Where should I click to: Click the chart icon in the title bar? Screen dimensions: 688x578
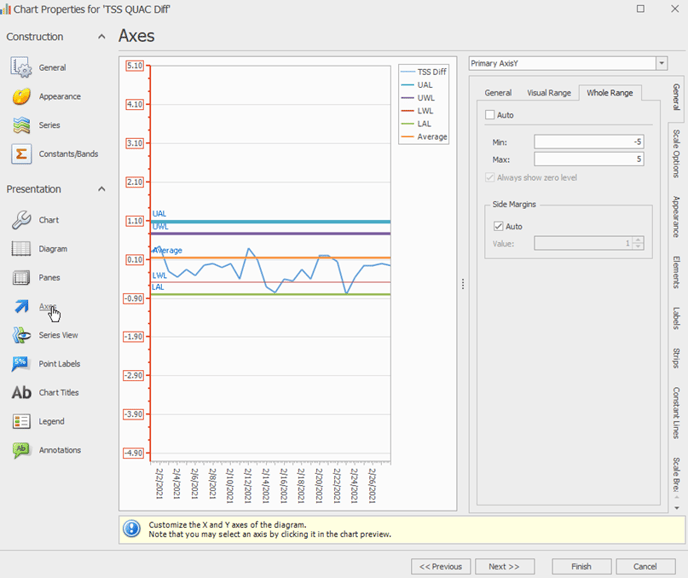coord(5,9)
